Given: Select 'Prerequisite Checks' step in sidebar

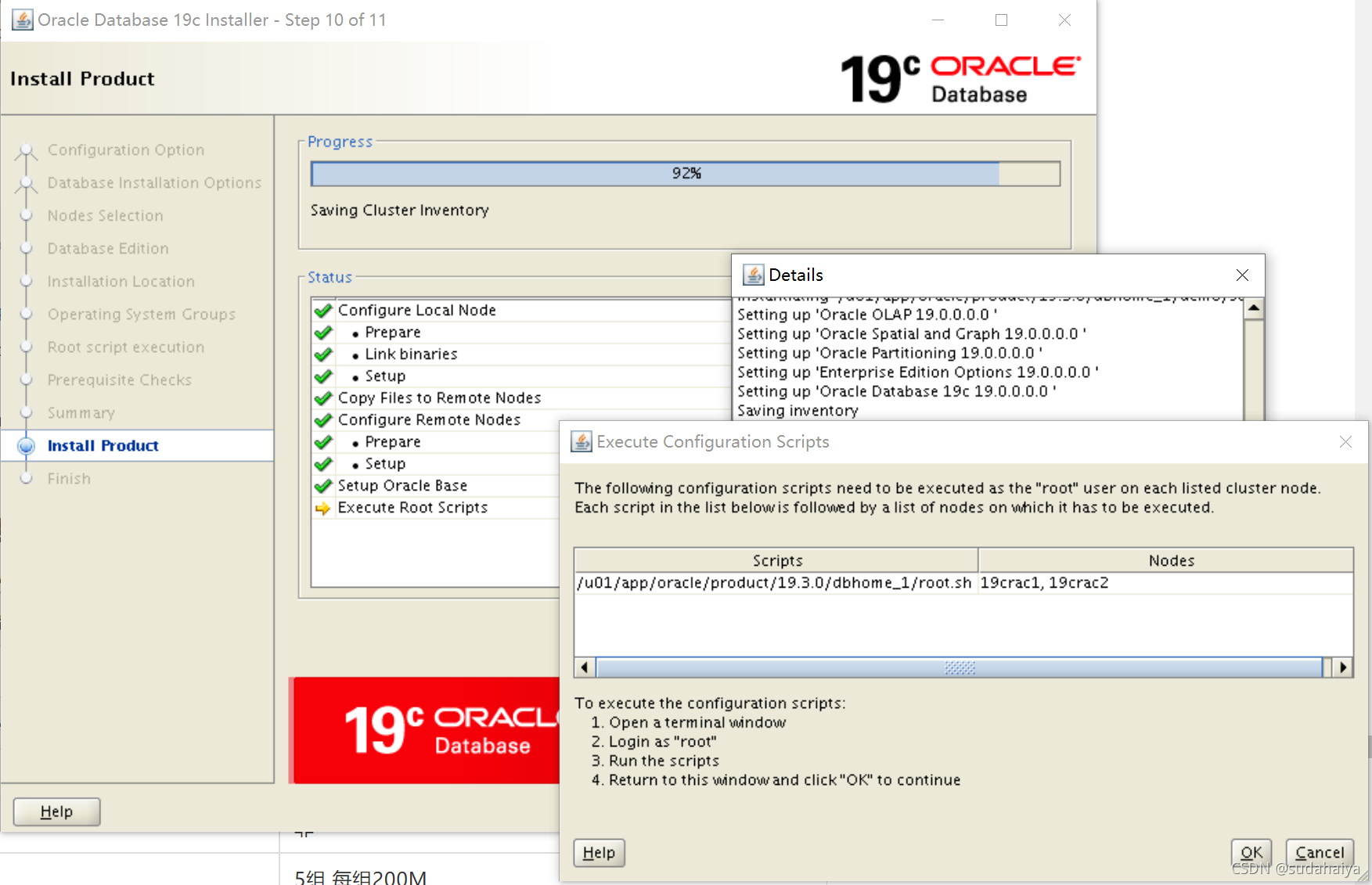Looking at the screenshot, I should (x=120, y=380).
